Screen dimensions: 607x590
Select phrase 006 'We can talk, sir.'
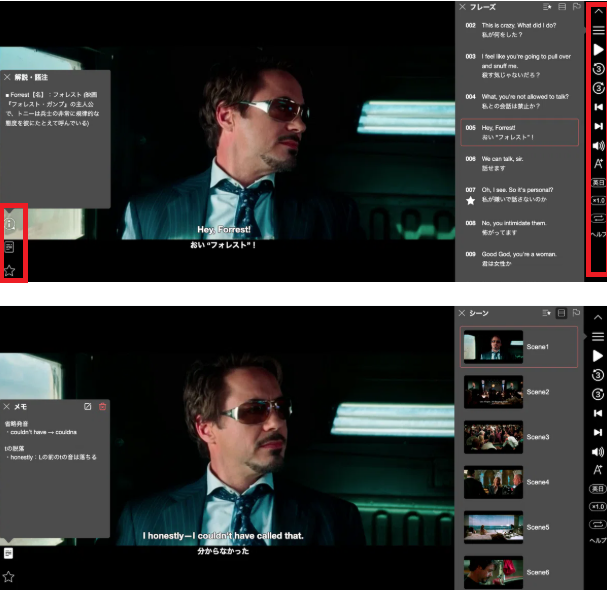(519, 163)
